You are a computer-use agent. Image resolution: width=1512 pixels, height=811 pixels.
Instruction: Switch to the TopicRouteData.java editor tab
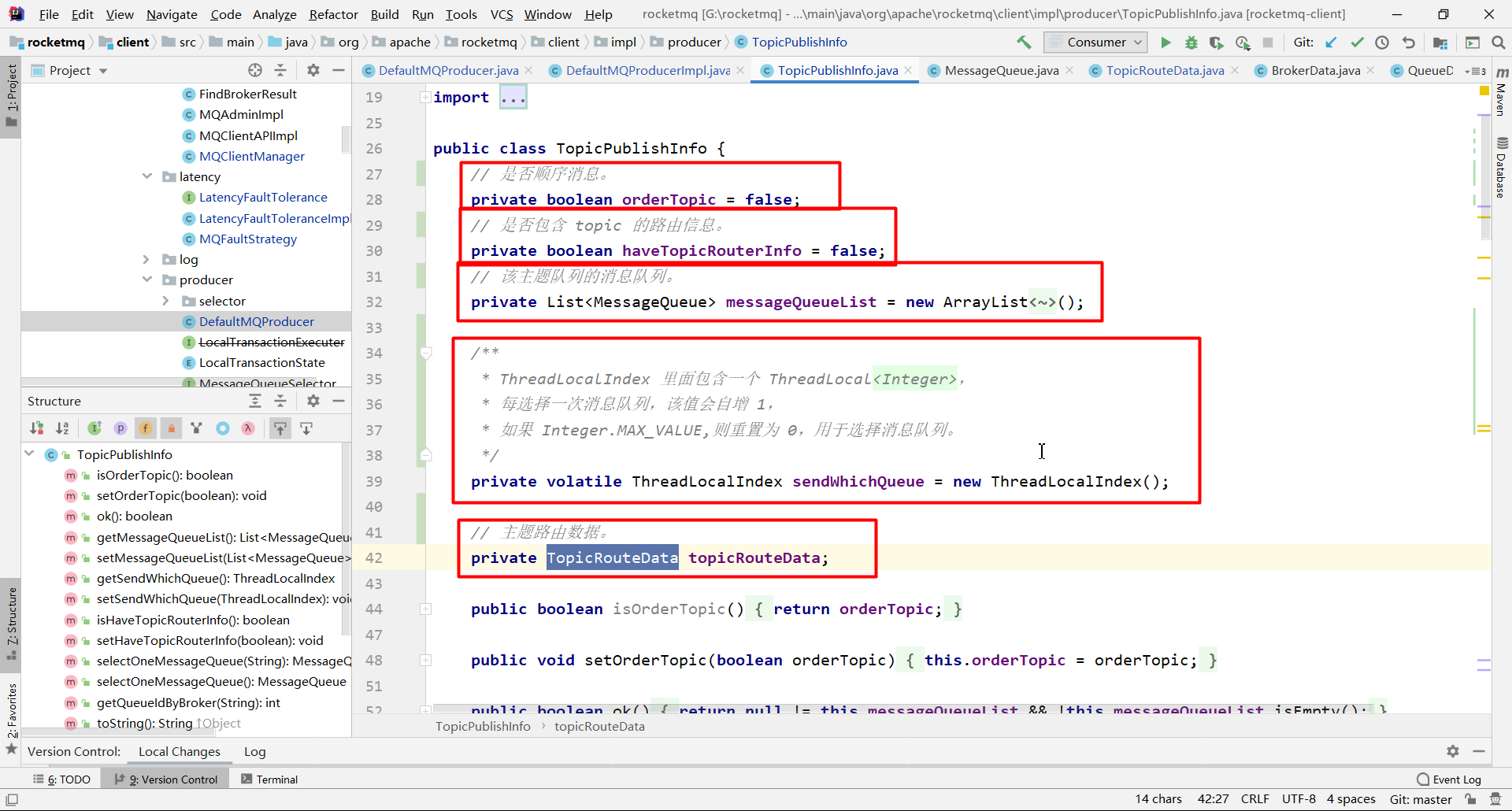click(1165, 70)
